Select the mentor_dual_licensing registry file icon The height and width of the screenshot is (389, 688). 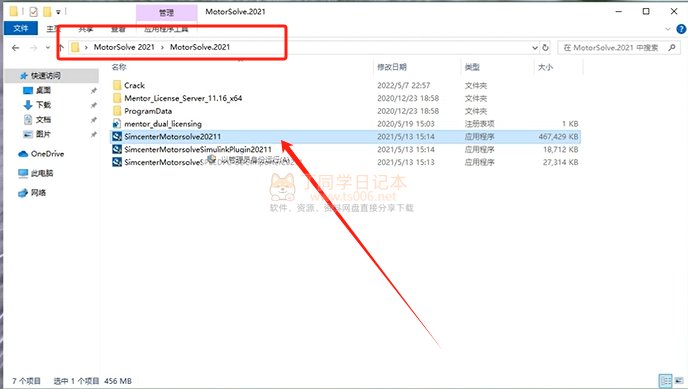(117, 124)
